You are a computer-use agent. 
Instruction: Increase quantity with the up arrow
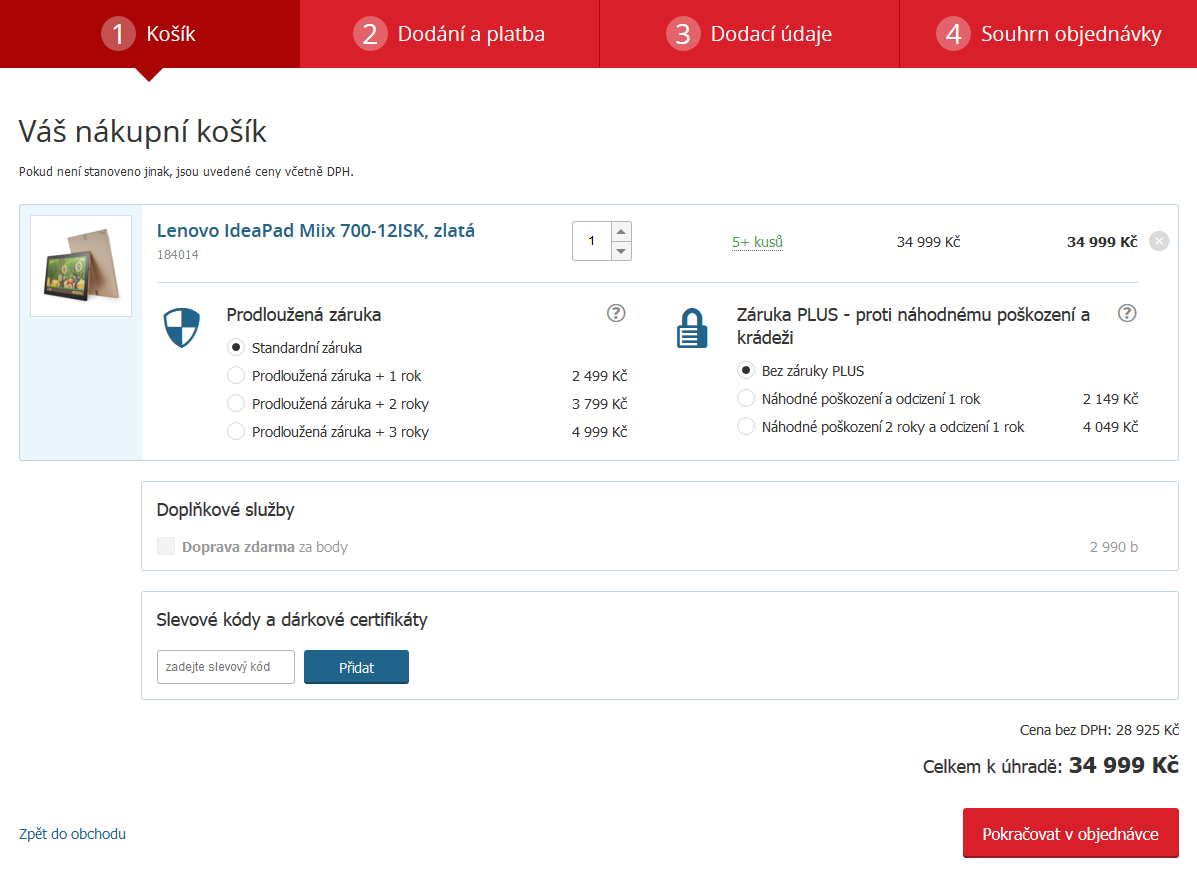[621, 231]
